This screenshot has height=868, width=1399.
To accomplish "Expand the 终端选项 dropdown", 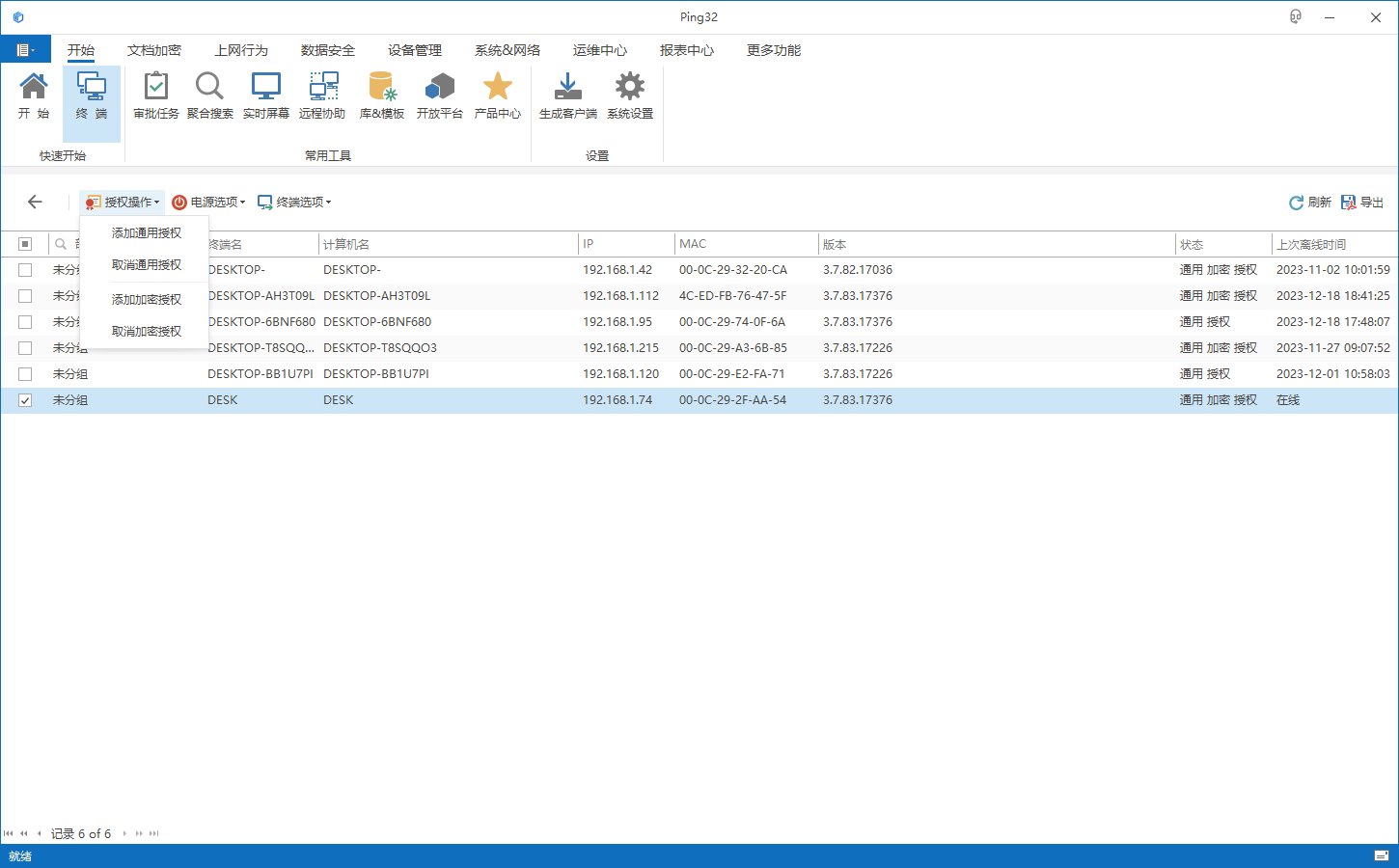I will 294,202.
